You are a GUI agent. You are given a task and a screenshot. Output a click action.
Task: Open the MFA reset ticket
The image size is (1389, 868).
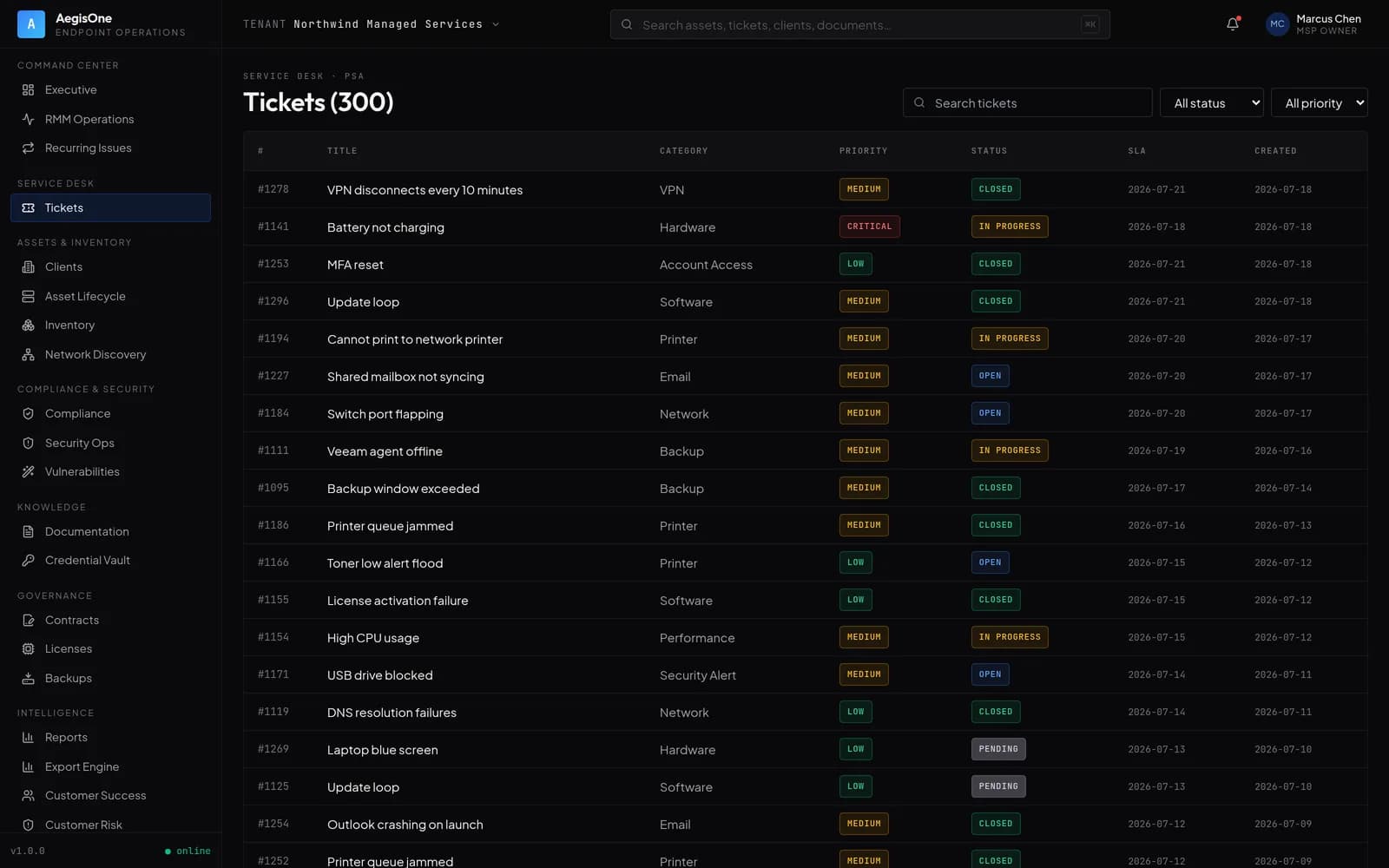tap(355, 265)
